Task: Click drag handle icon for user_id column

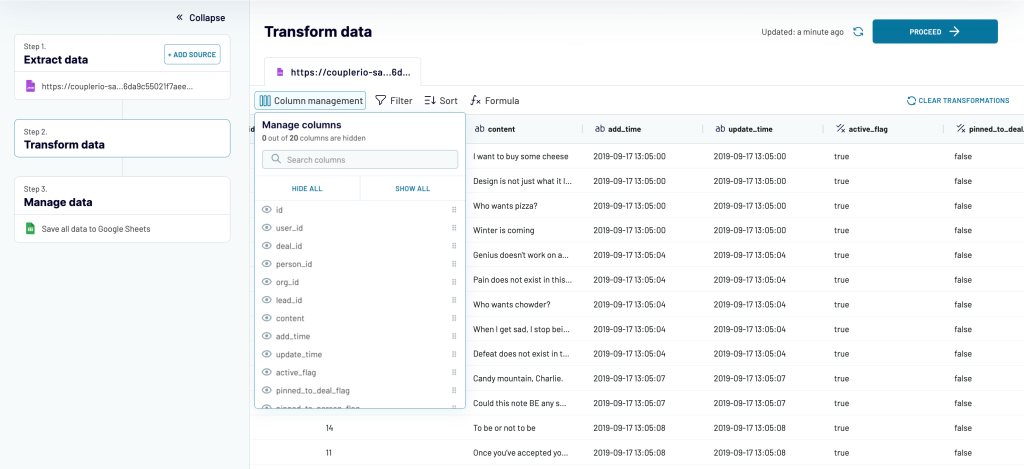Action: (x=454, y=228)
